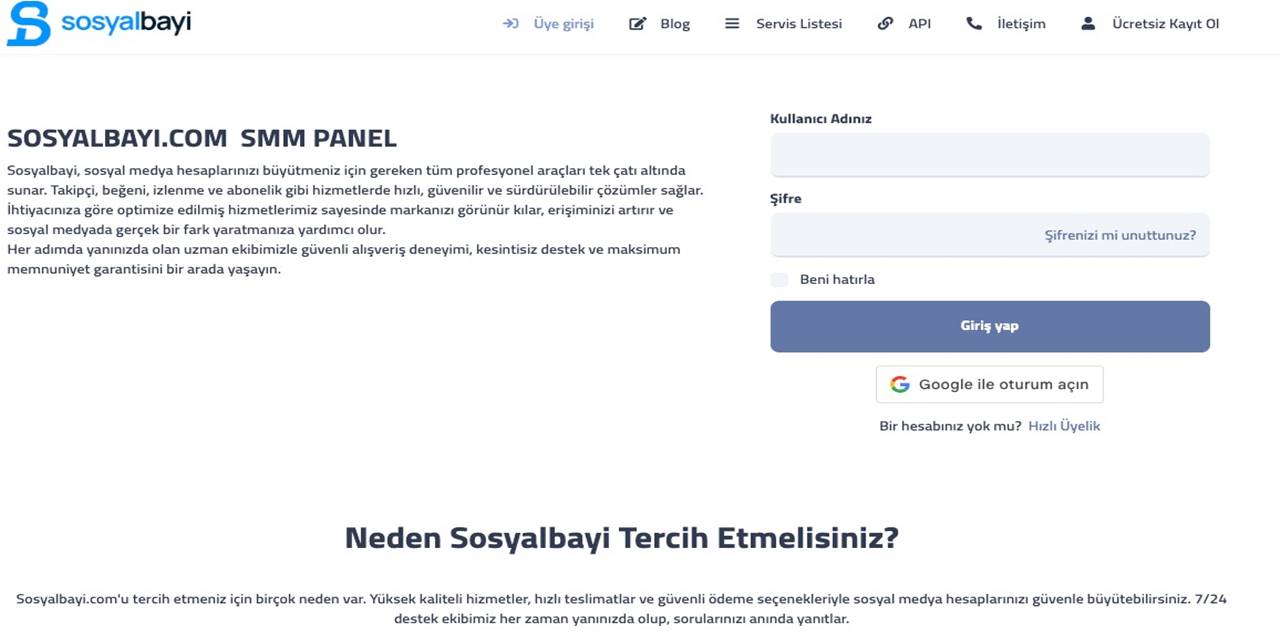Go to the API documentation page
The image size is (1280, 640).
(x=919, y=23)
